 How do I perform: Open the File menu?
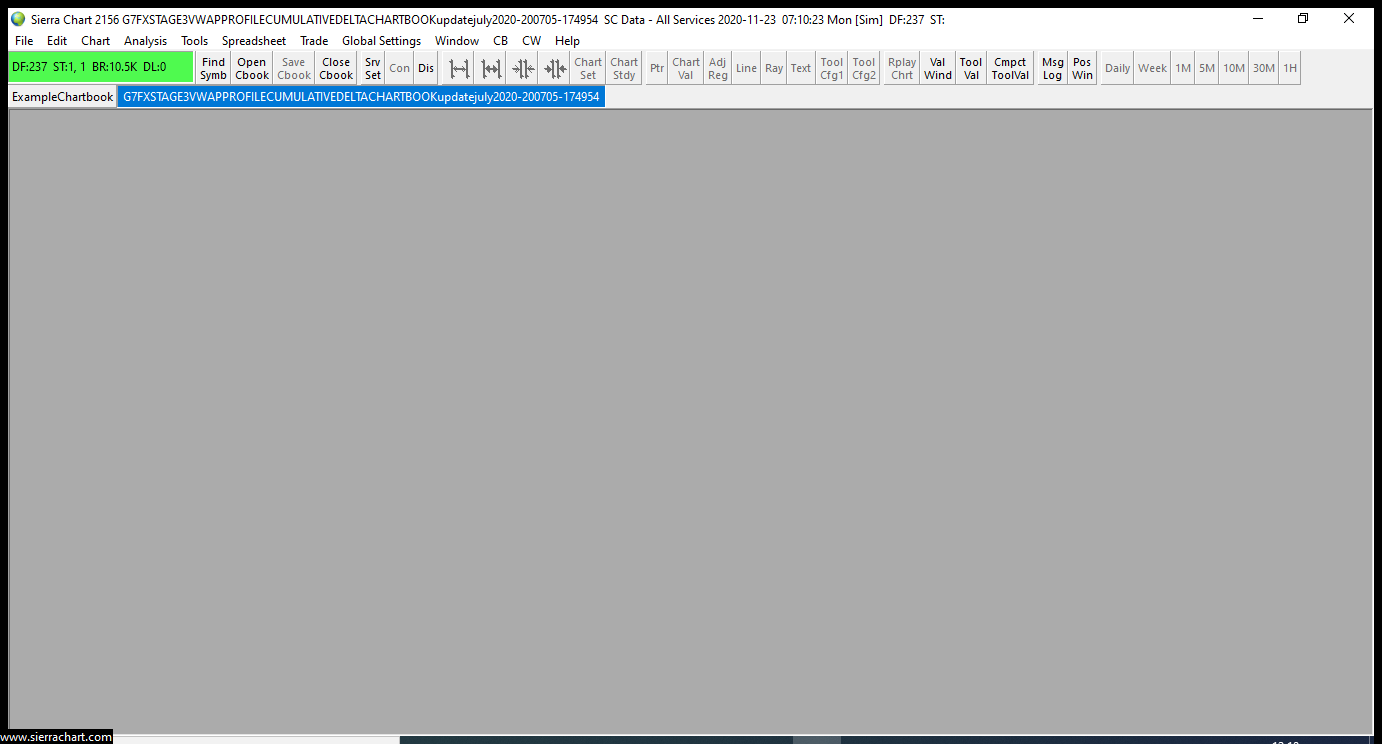click(x=24, y=41)
